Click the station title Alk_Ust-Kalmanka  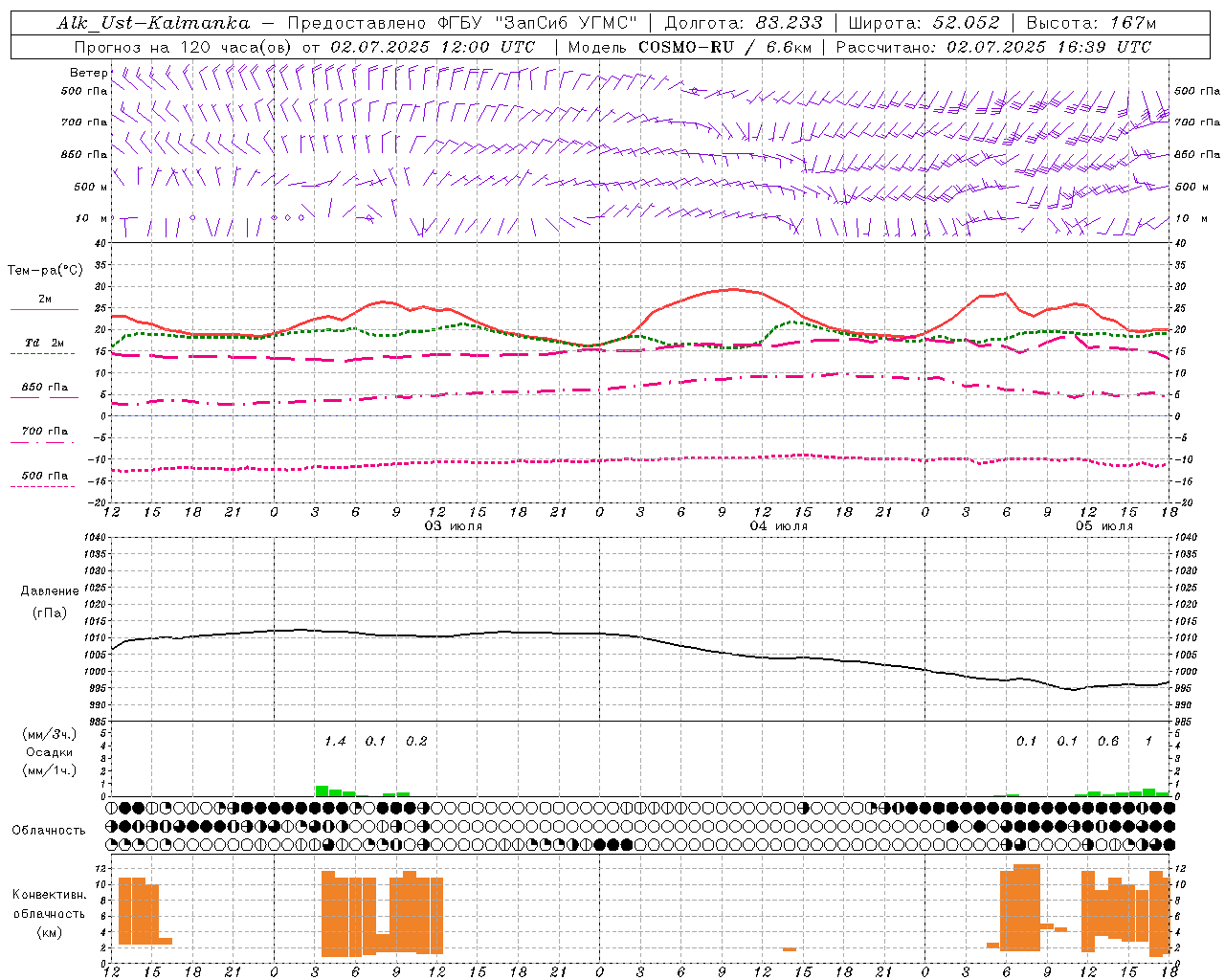click(x=153, y=23)
